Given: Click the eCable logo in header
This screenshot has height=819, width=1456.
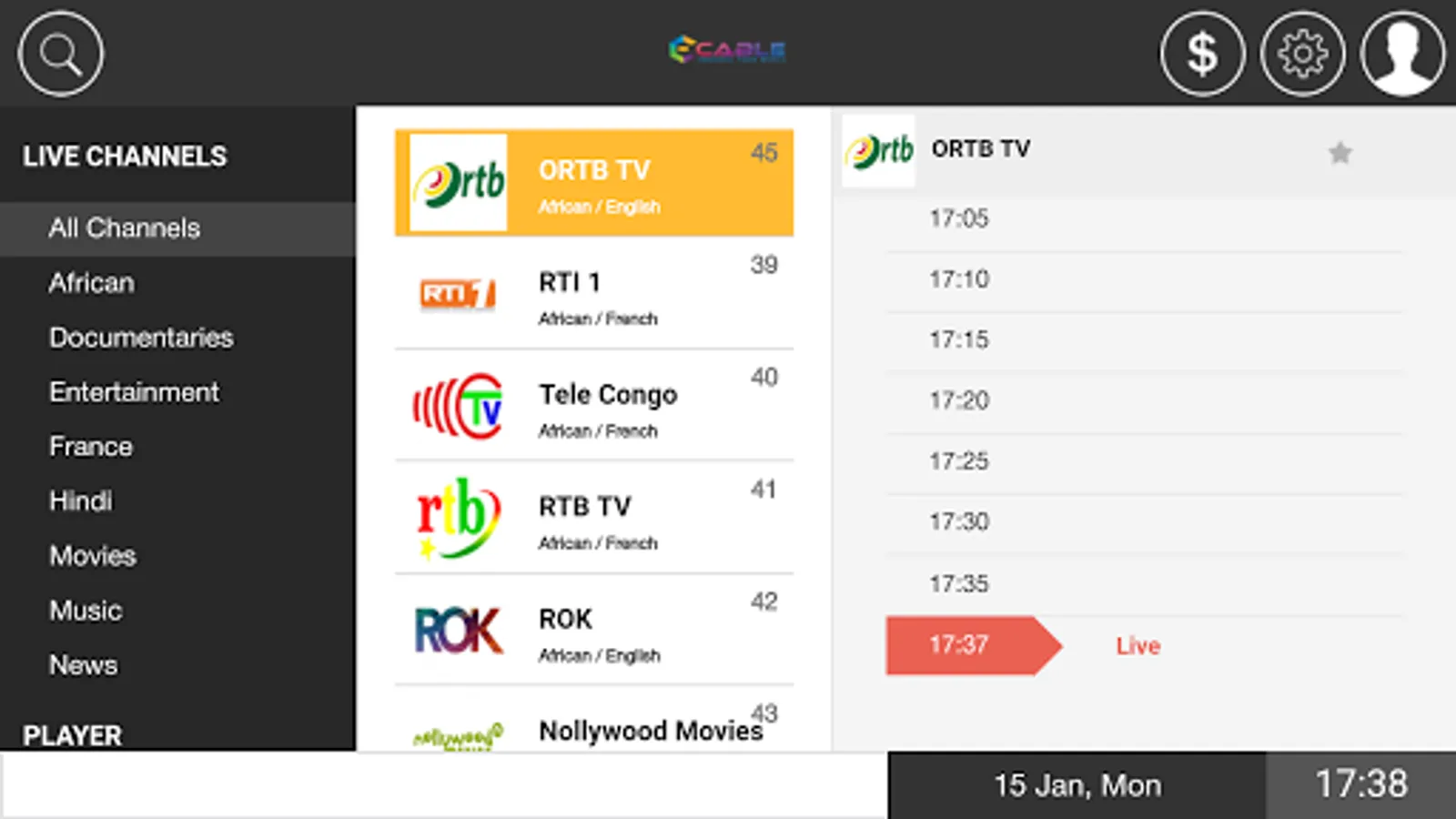Looking at the screenshot, I should point(727,49).
